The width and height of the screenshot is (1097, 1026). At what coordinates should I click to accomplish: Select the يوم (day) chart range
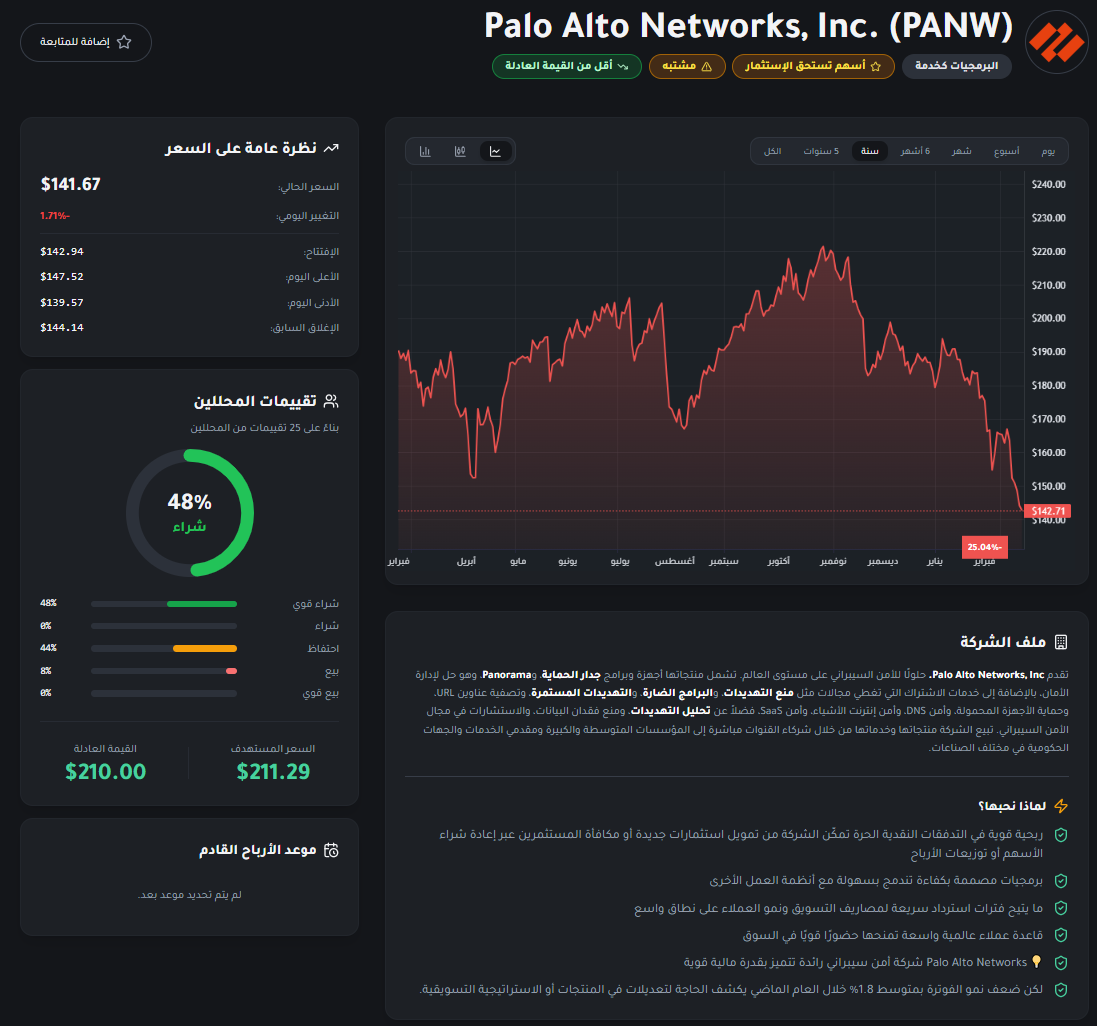pos(1047,151)
